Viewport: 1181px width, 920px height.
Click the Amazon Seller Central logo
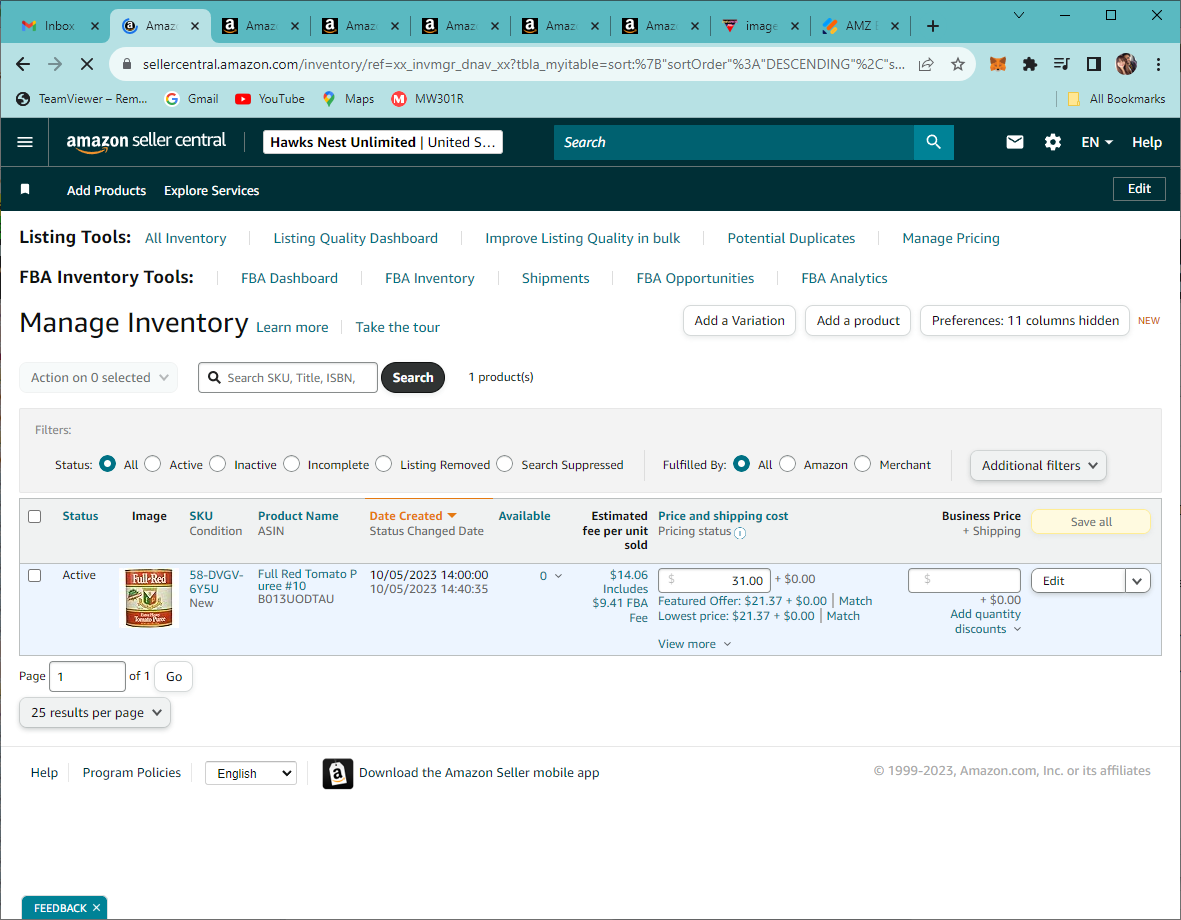click(146, 142)
